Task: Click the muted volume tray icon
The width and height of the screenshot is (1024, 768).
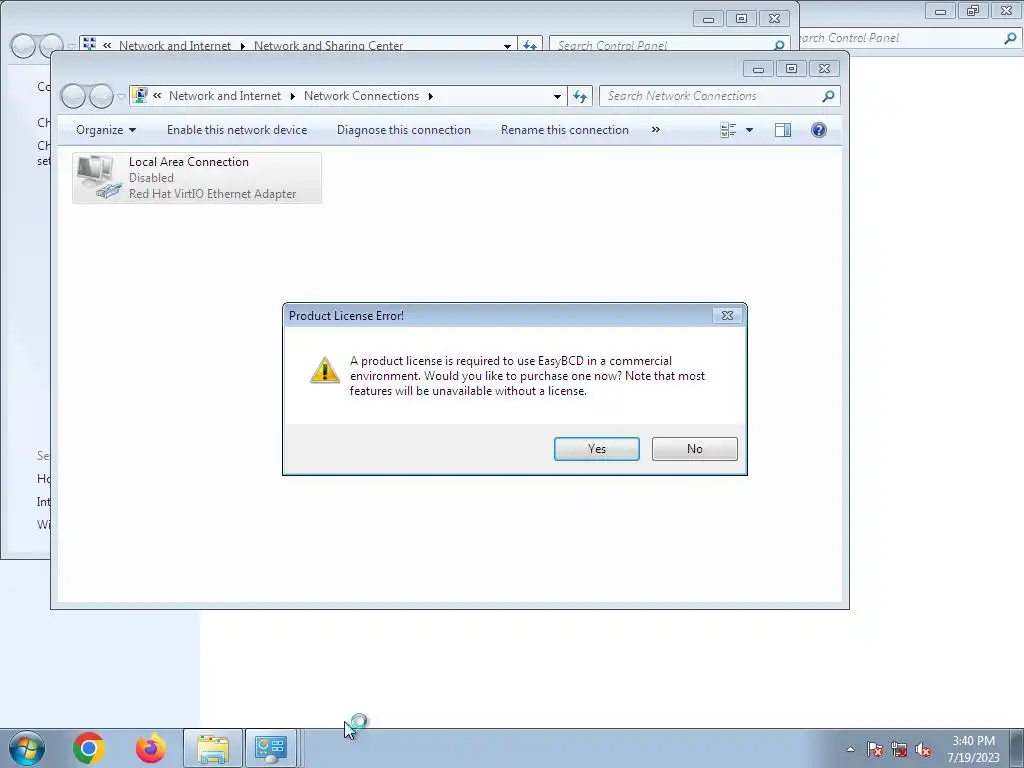Action: (923, 749)
